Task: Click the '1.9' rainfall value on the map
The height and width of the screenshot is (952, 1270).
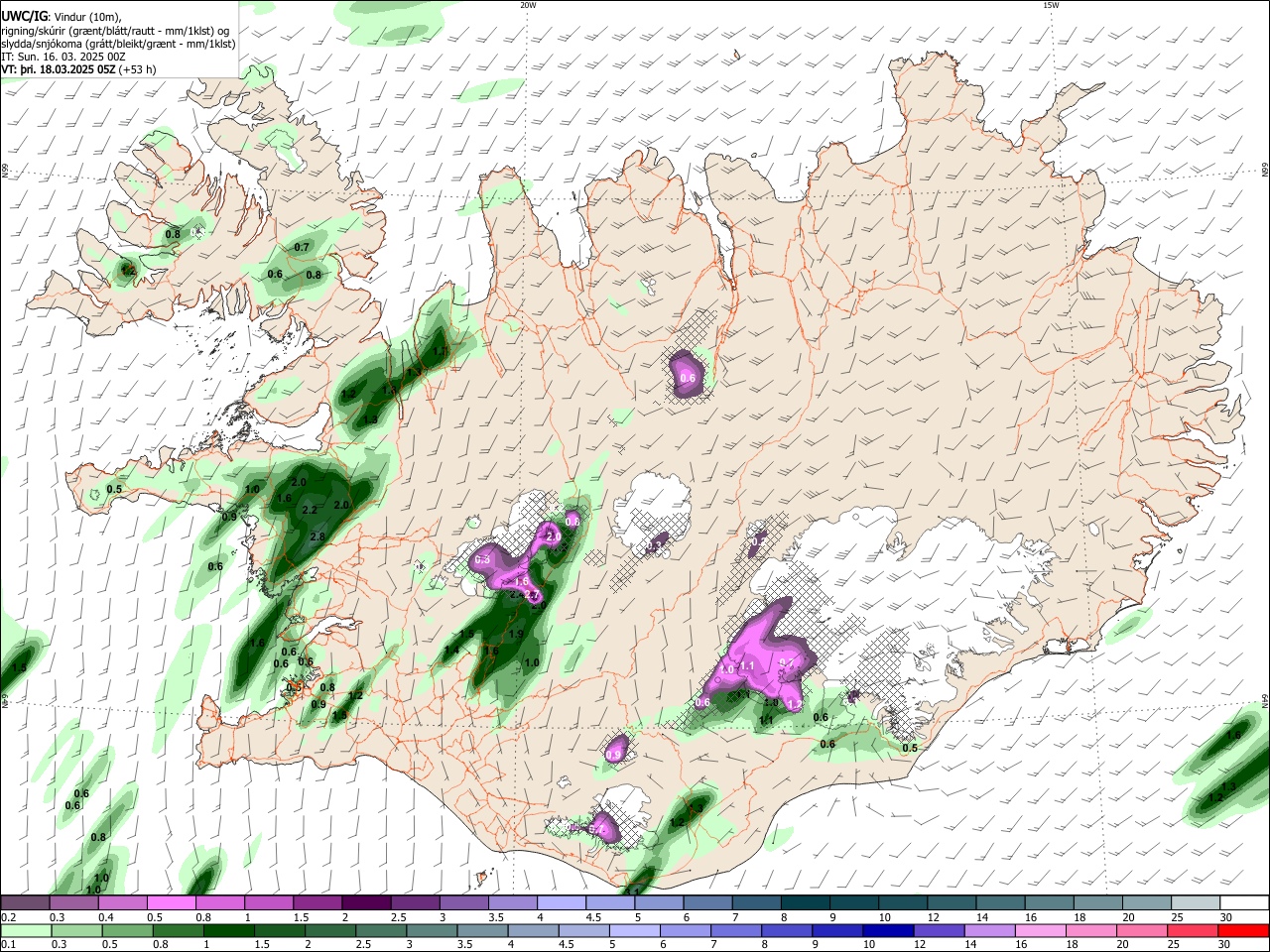Action: [x=516, y=634]
